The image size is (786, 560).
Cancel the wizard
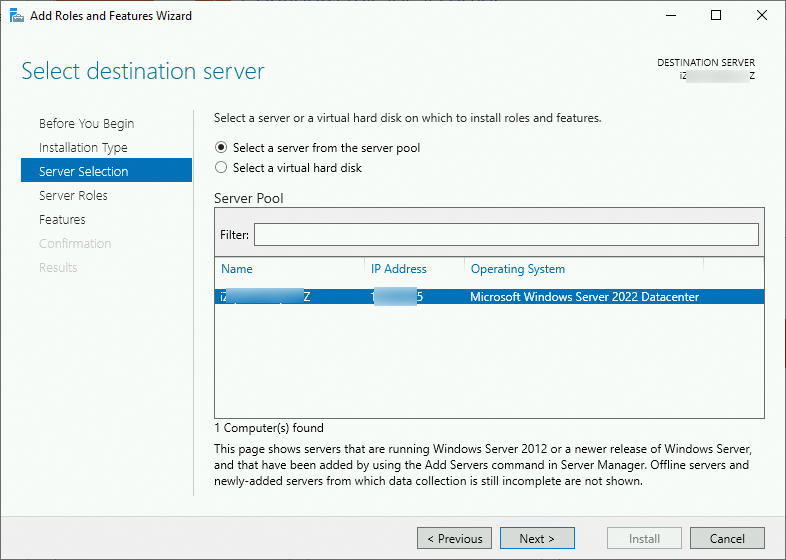pos(727,538)
